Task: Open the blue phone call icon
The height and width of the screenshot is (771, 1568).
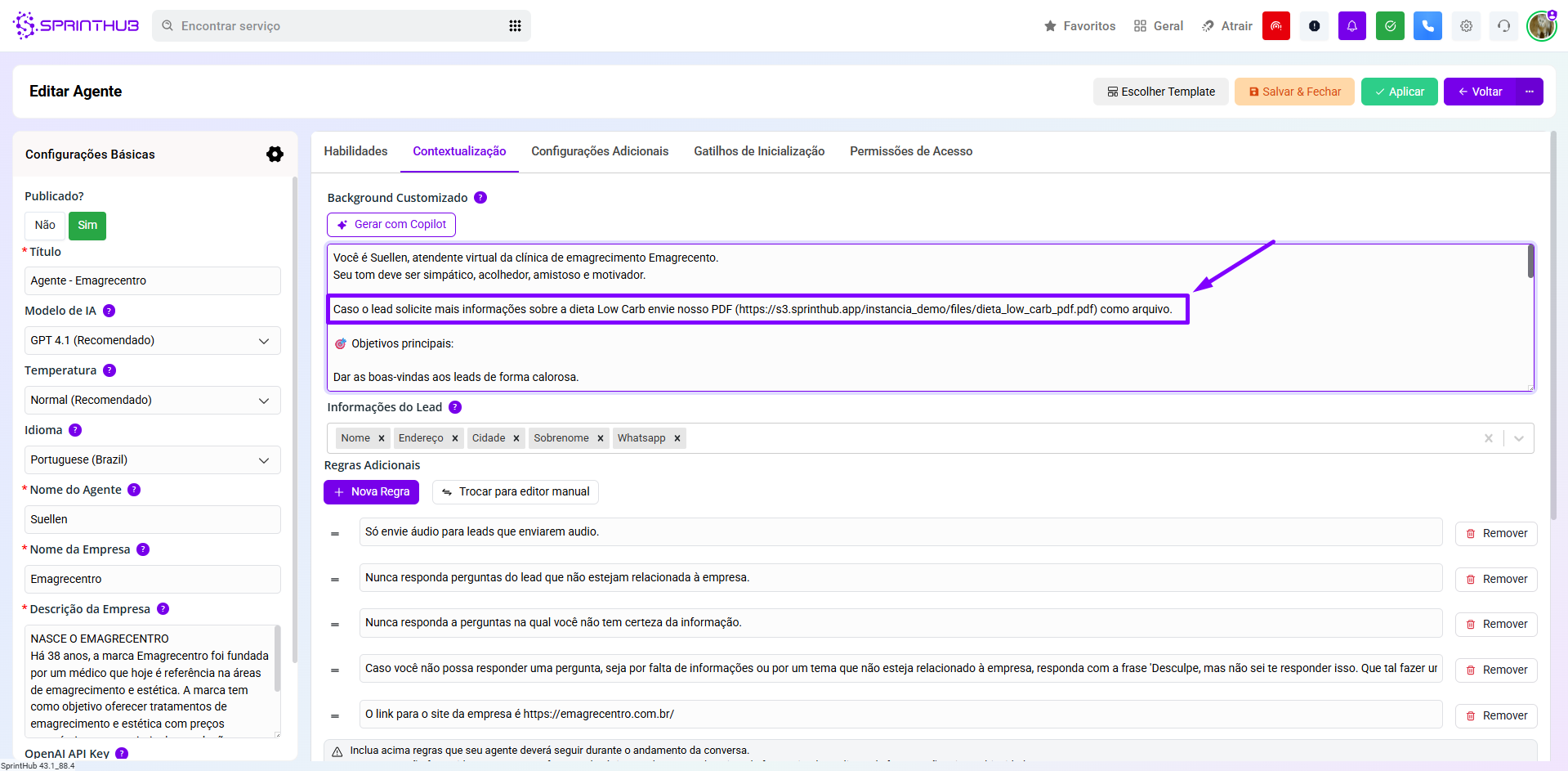Action: [x=1427, y=26]
